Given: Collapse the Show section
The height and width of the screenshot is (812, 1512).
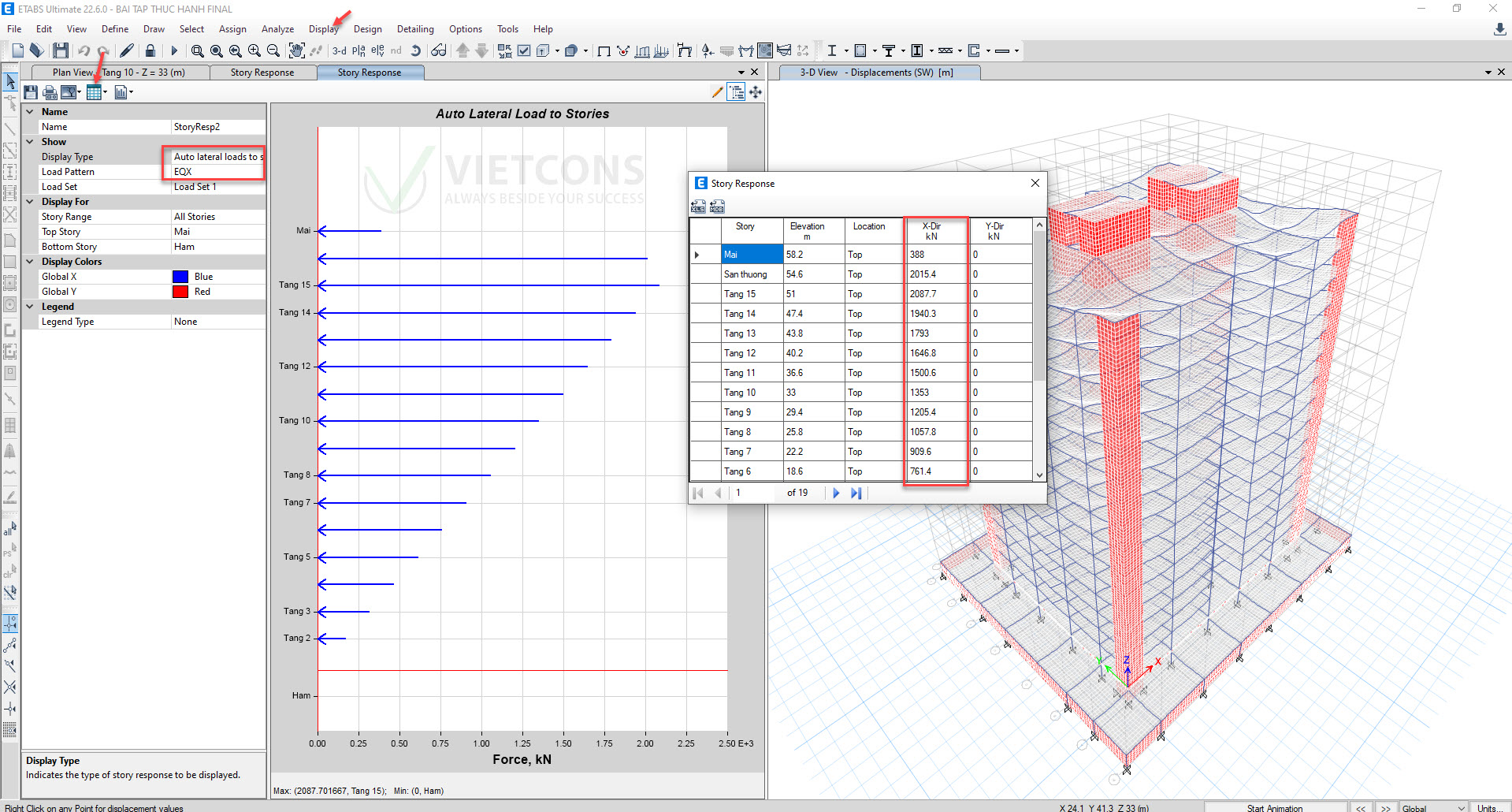Looking at the screenshot, I should pyautogui.click(x=30, y=142).
